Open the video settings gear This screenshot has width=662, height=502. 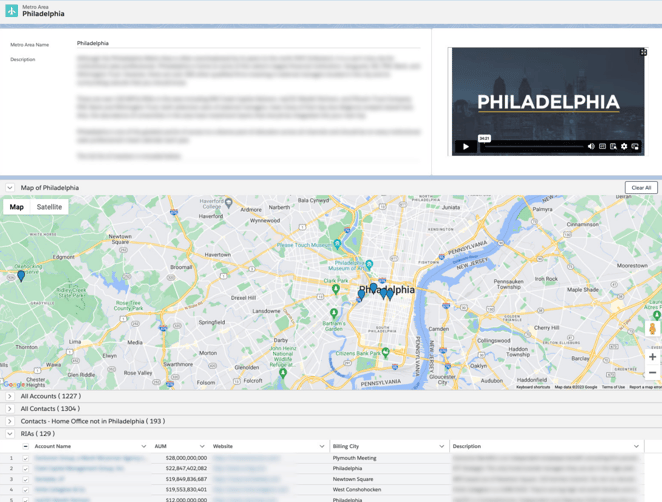(624, 146)
